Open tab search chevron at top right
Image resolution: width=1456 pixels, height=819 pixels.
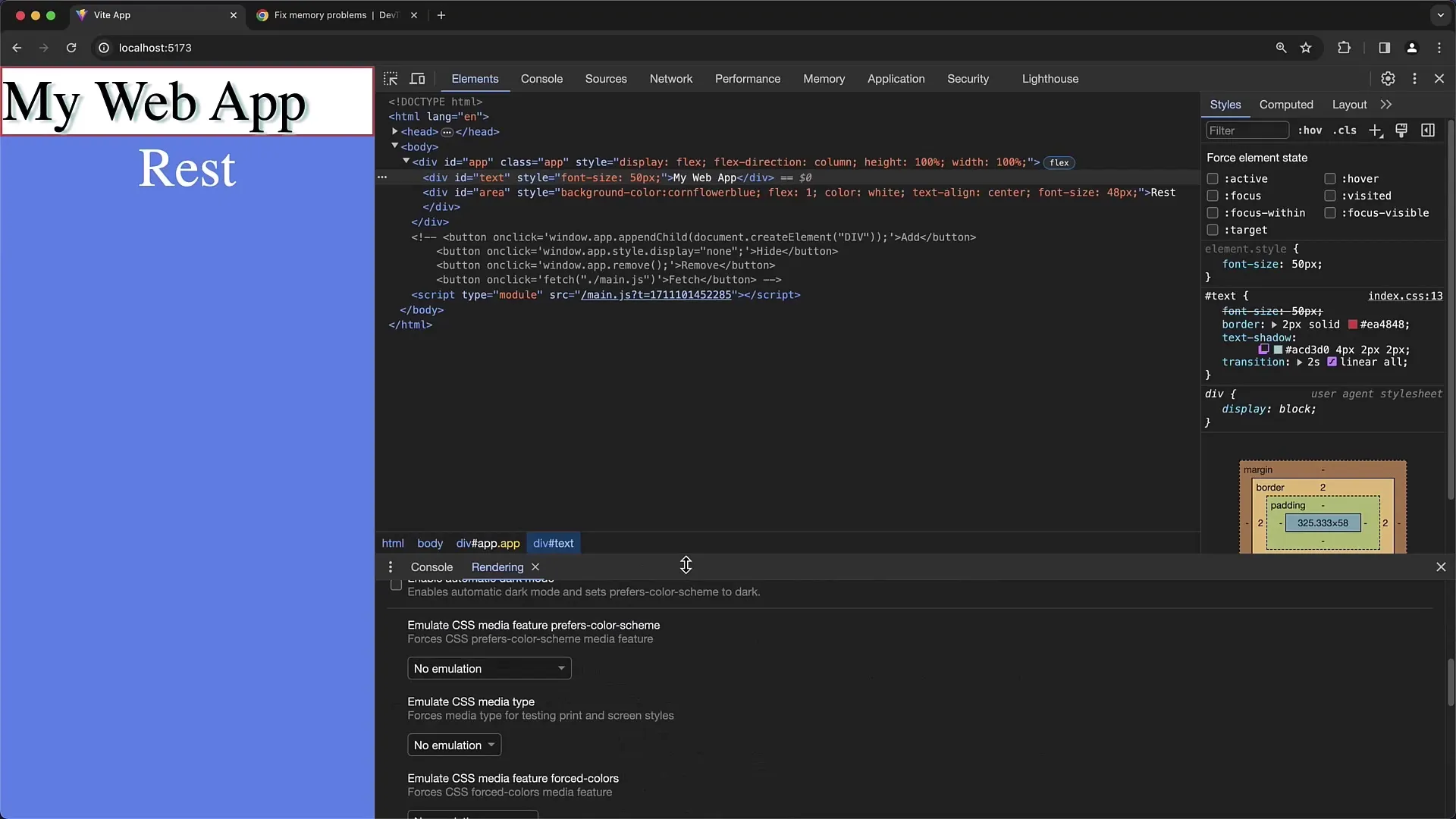(1440, 15)
